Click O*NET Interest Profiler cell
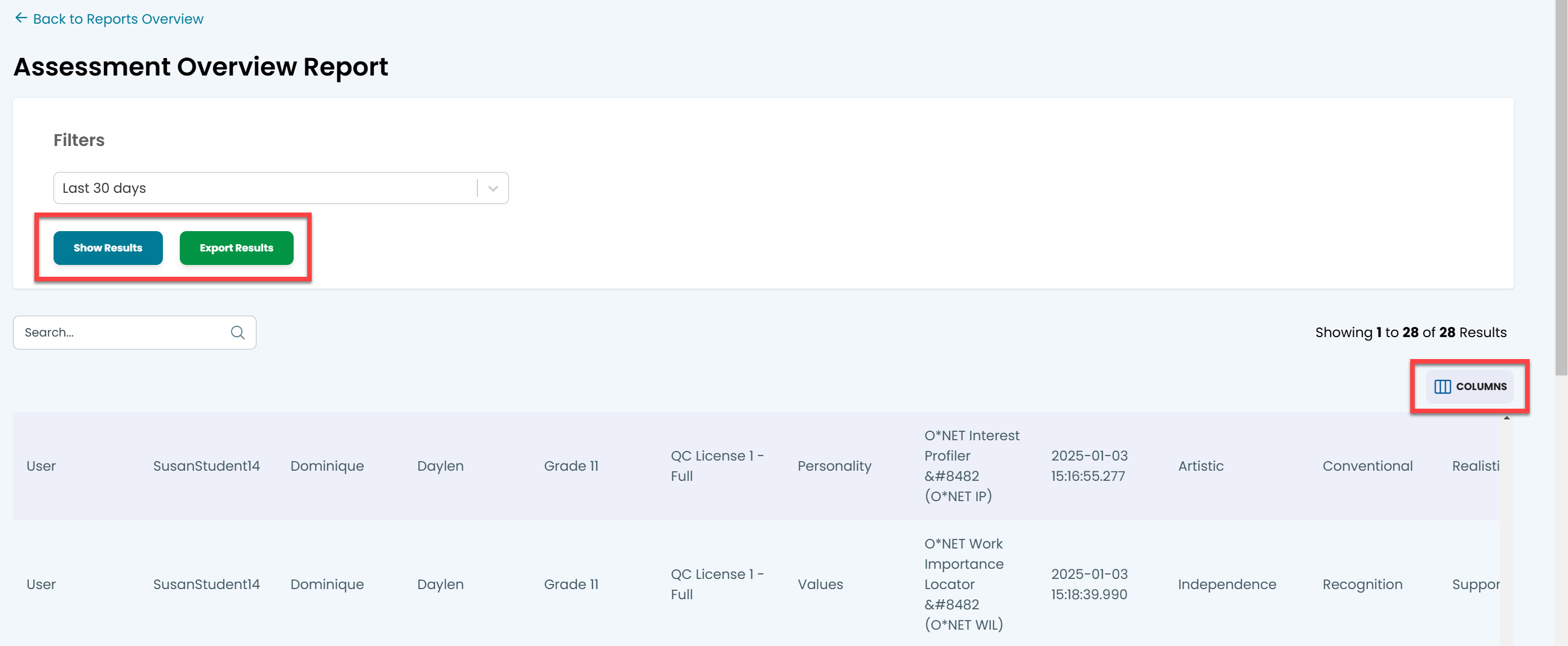1568x646 pixels. click(971, 466)
